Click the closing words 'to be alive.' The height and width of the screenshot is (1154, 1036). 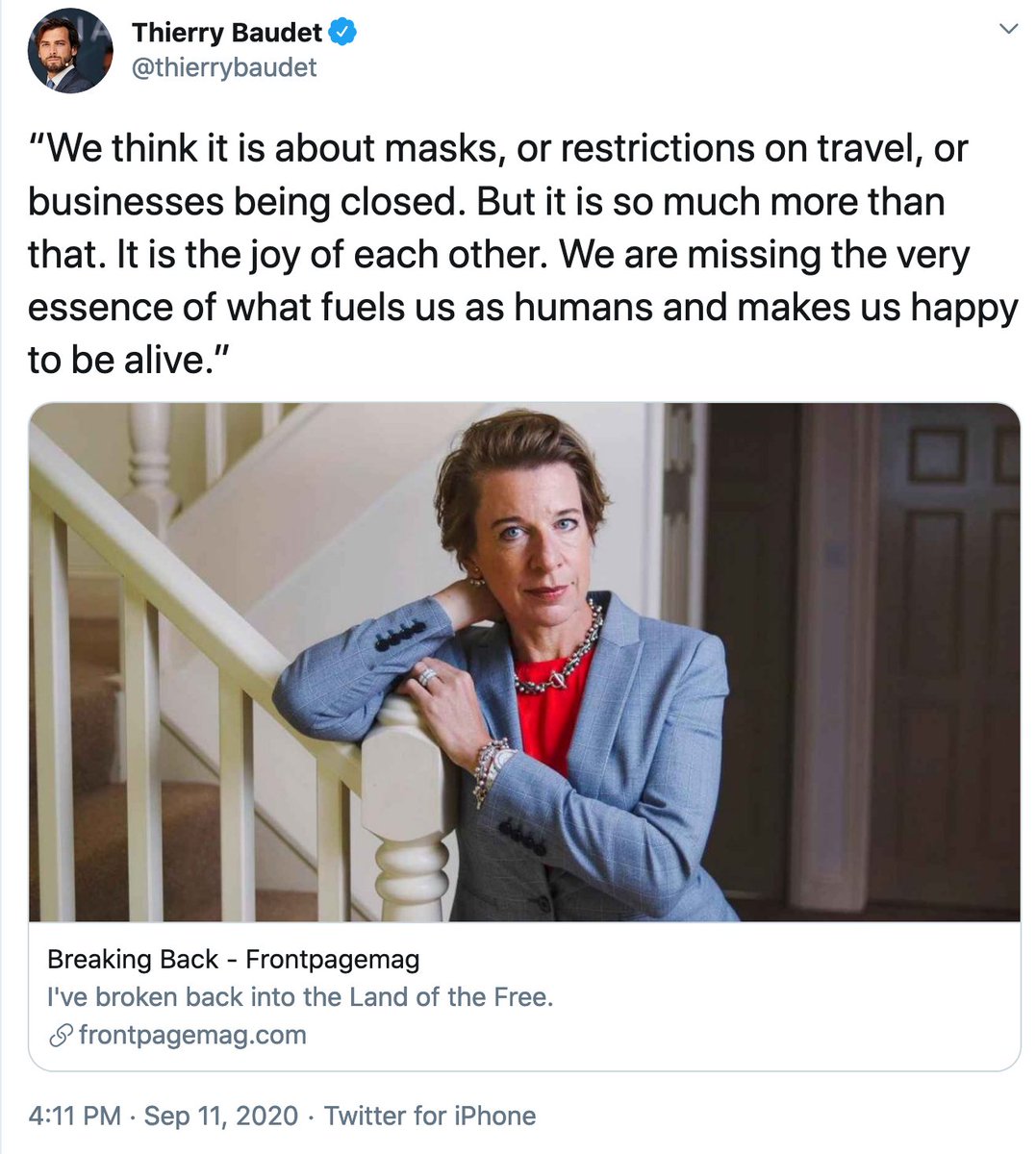pyautogui.click(x=127, y=360)
